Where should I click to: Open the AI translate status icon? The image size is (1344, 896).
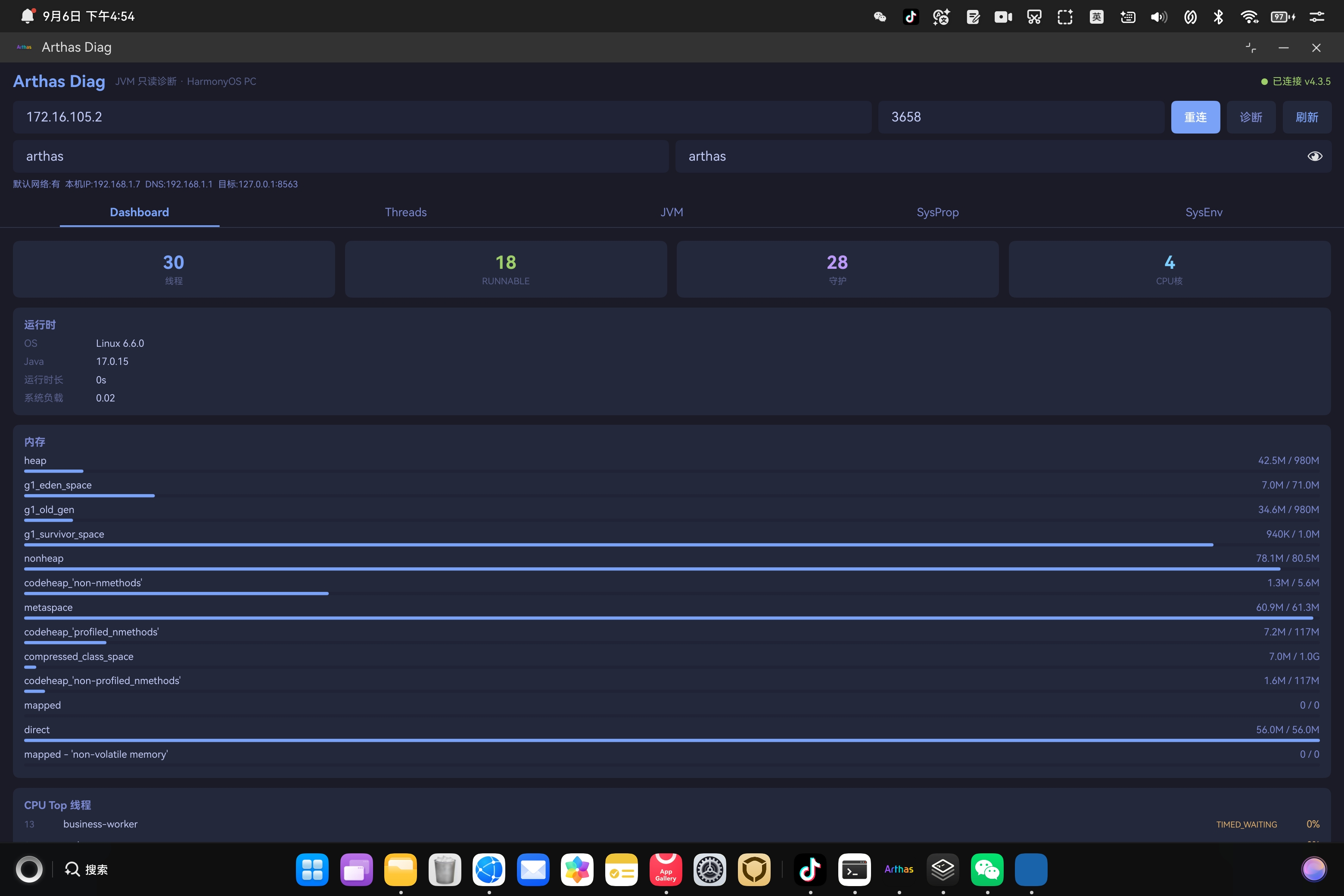pyautogui.click(x=941, y=16)
